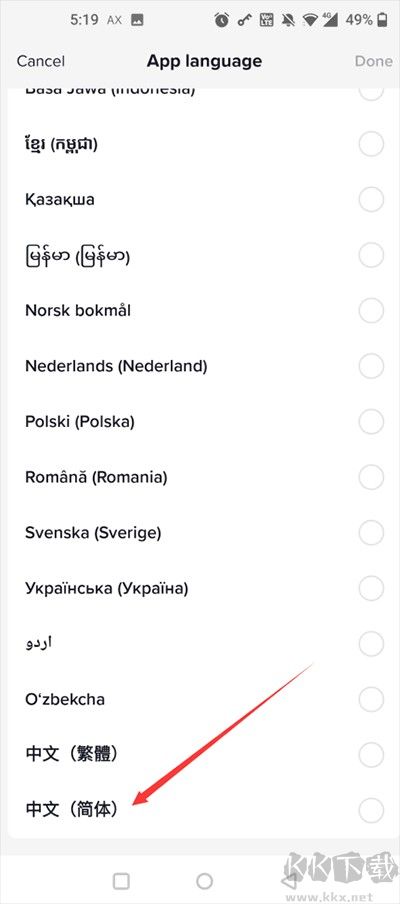
Task: Choose the Українська (Україна) language entry
Action: coord(200,588)
